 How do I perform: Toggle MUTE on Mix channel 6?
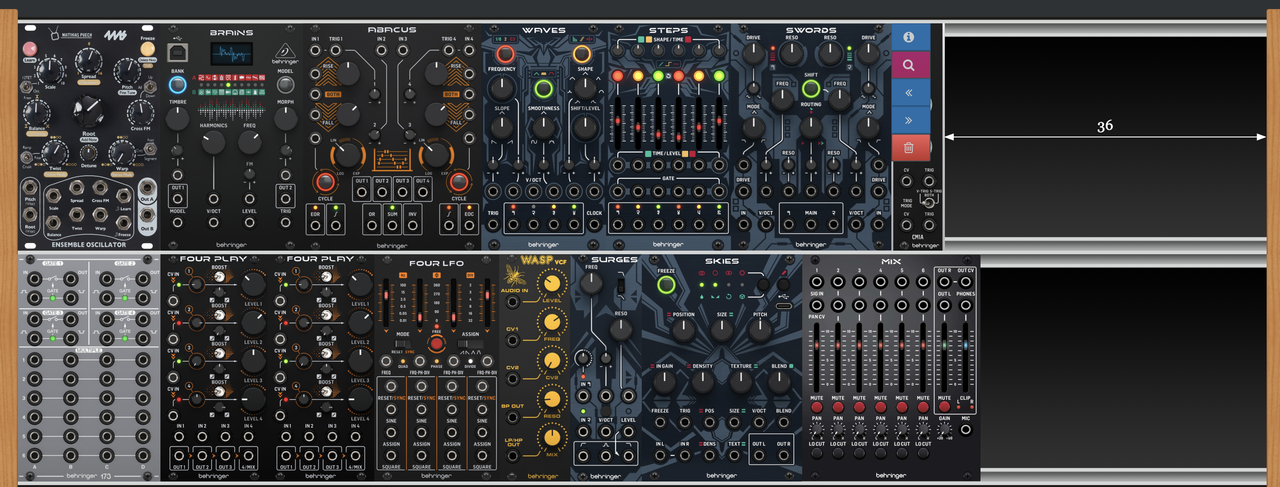(923, 408)
